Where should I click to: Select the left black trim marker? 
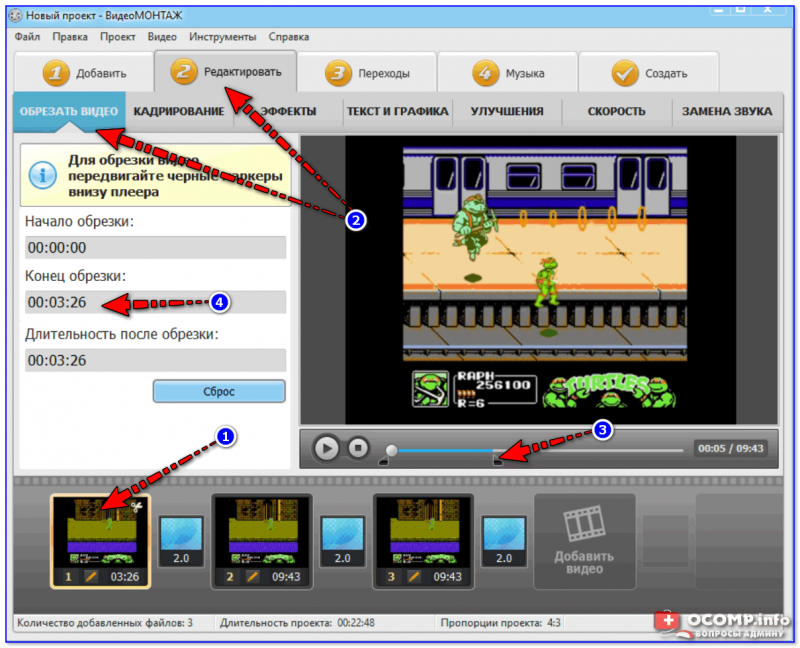[384, 461]
